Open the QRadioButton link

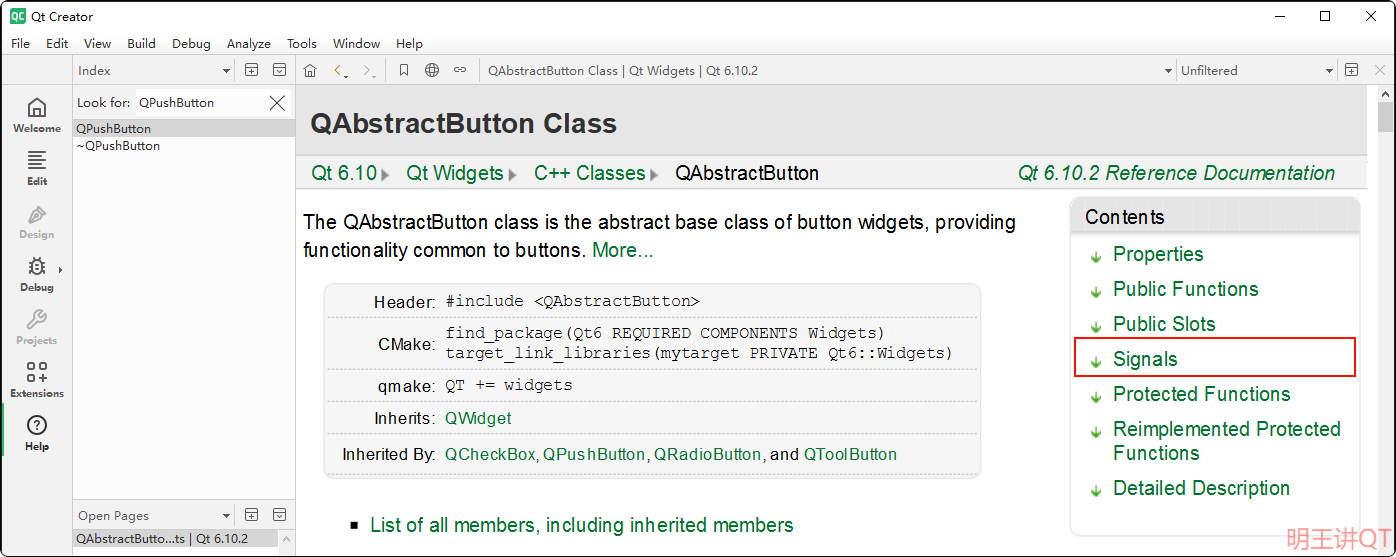(x=708, y=454)
